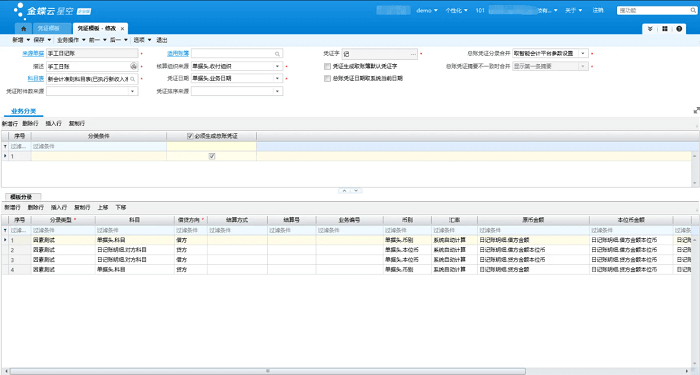
Task: Select 借贷方向 cell in row 4
Action: 191,270
